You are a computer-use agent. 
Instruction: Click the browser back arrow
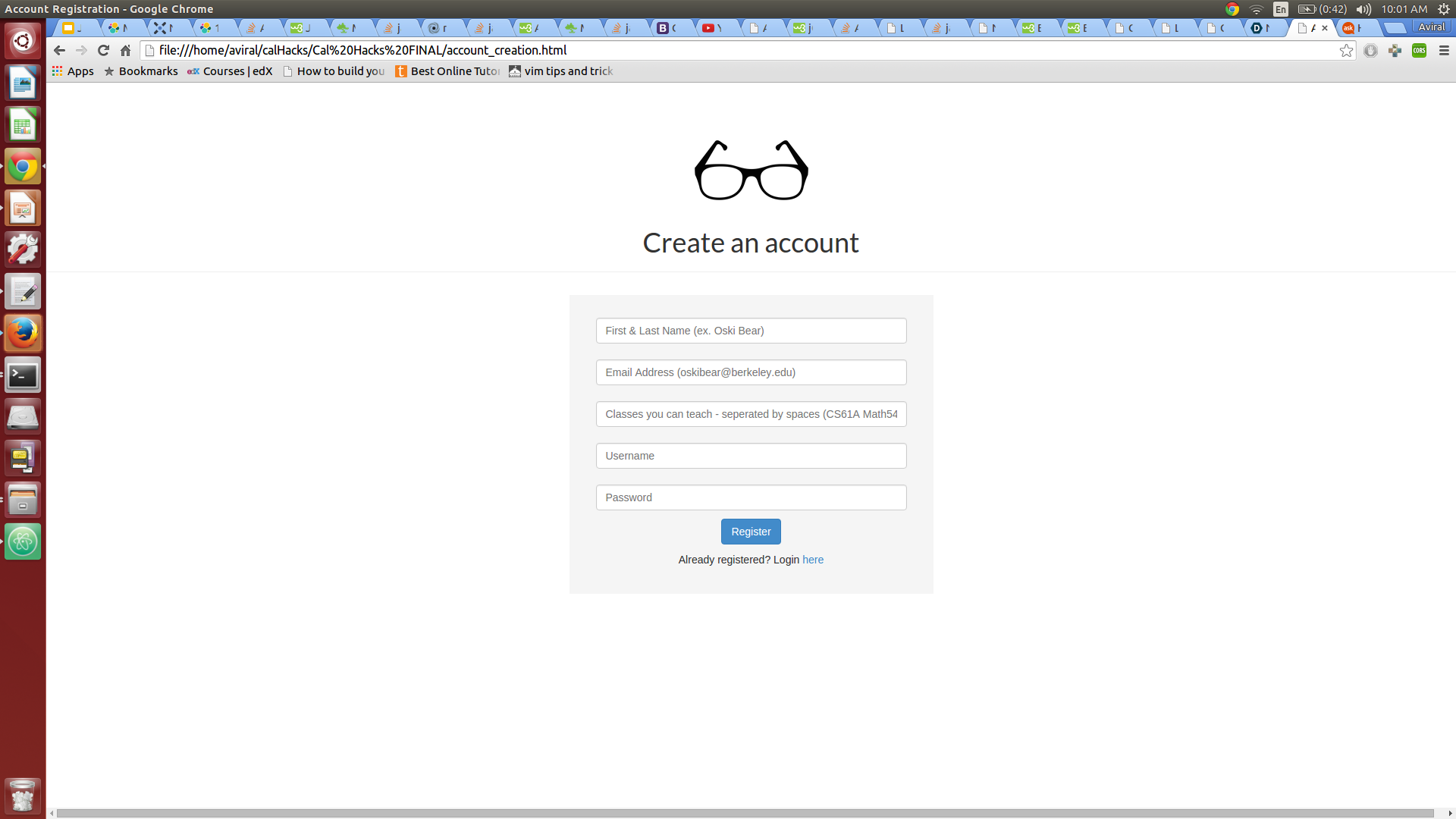(x=59, y=50)
